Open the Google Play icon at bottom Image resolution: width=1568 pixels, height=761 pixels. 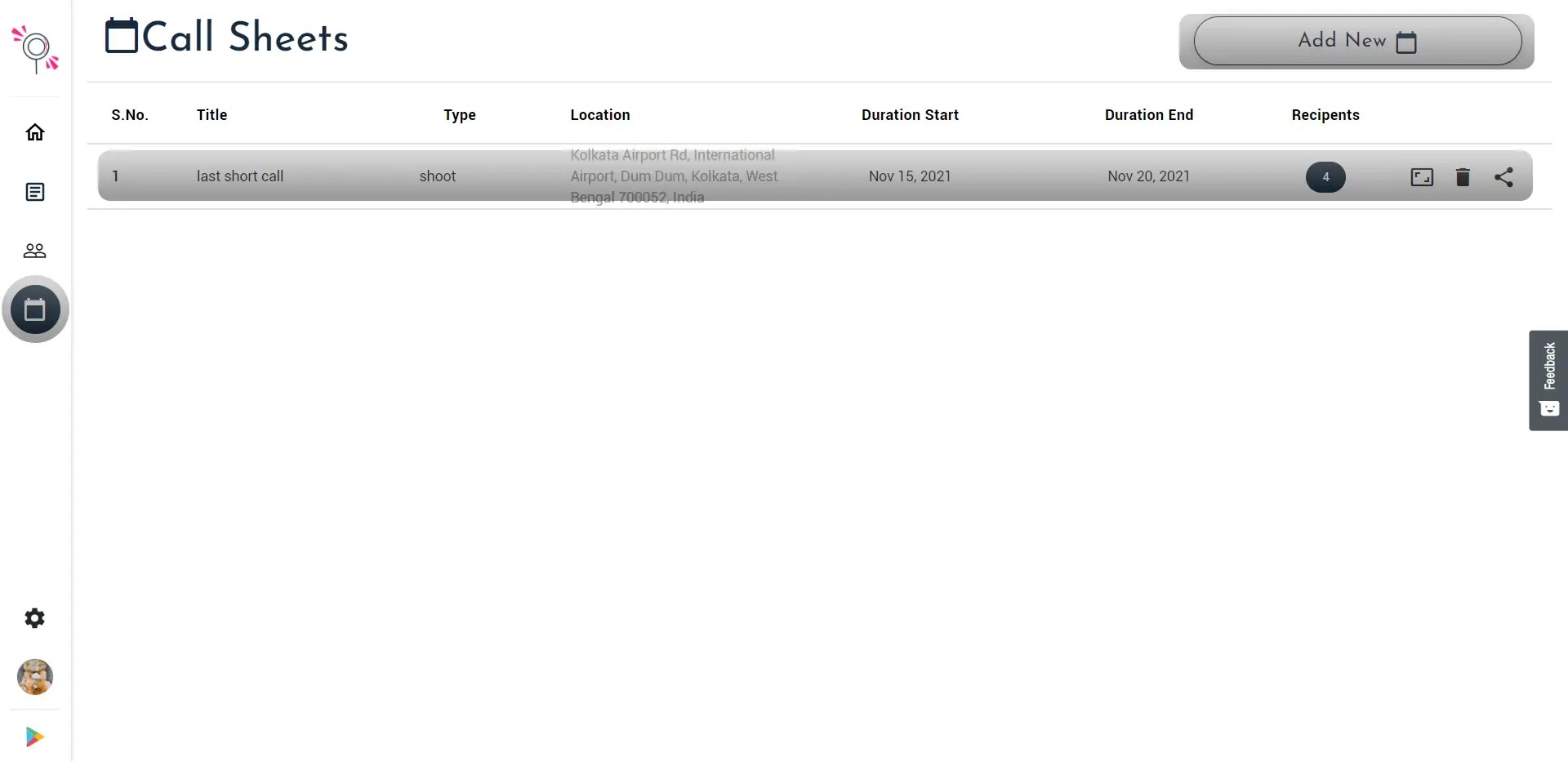(34, 737)
